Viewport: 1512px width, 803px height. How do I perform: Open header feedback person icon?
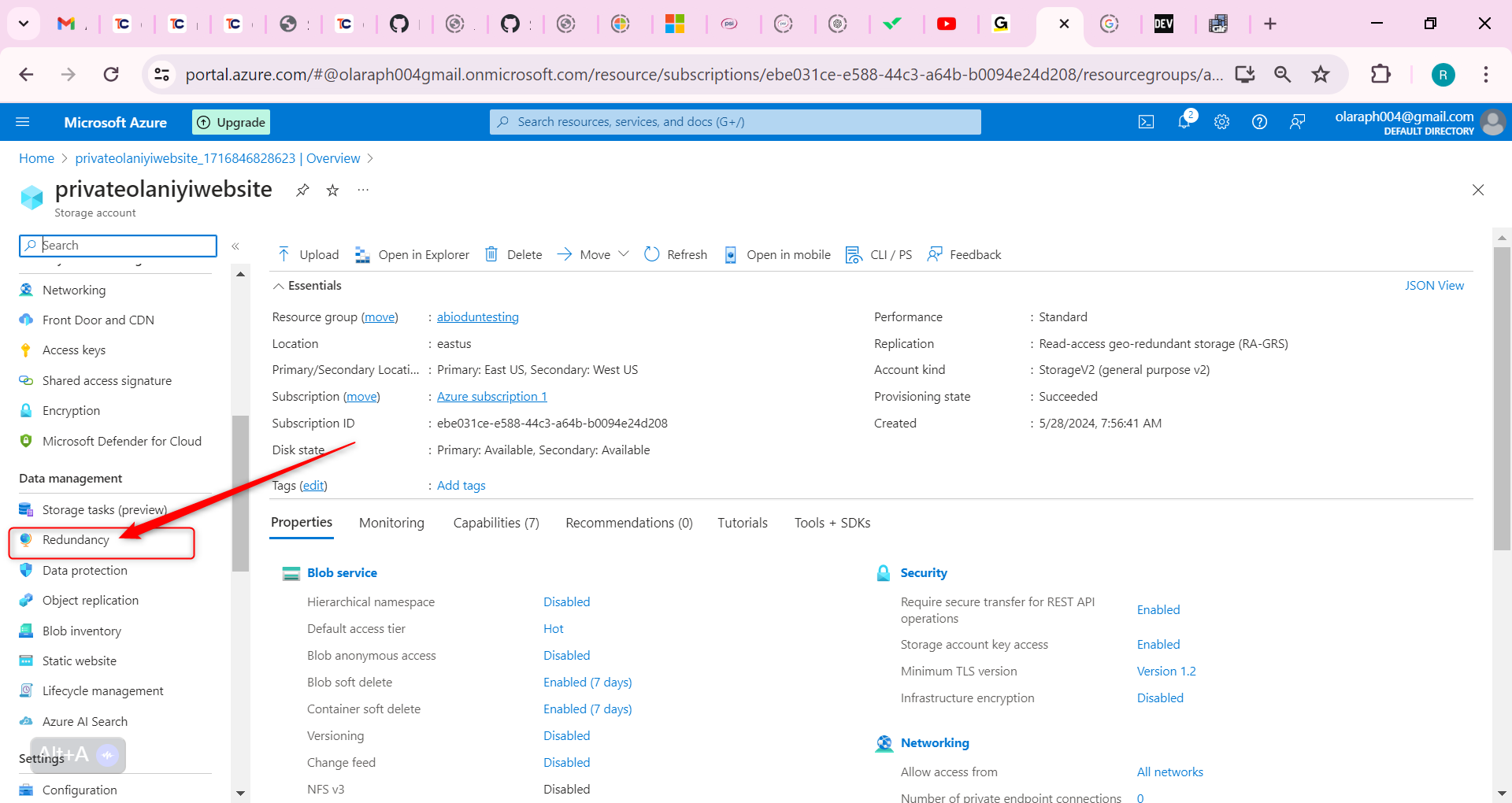[1297, 122]
